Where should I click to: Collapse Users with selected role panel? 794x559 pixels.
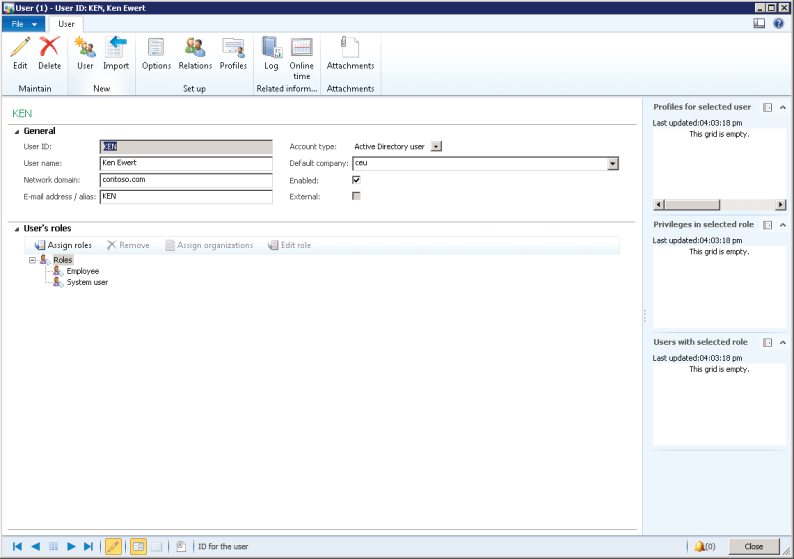click(x=782, y=342)
